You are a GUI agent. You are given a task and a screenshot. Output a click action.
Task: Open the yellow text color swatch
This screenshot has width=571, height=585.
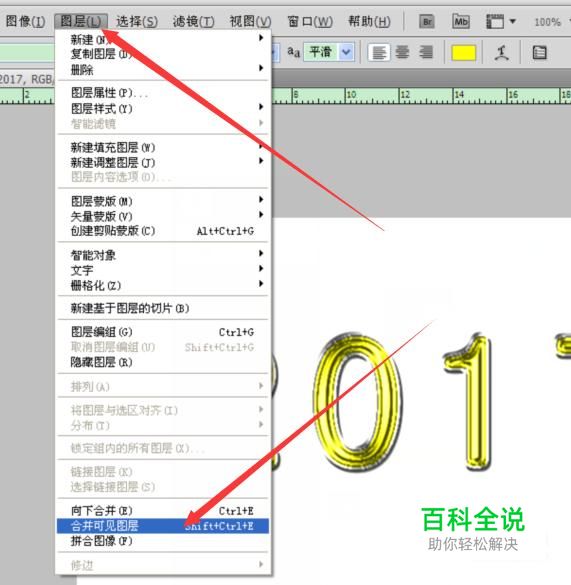(464, 53)
